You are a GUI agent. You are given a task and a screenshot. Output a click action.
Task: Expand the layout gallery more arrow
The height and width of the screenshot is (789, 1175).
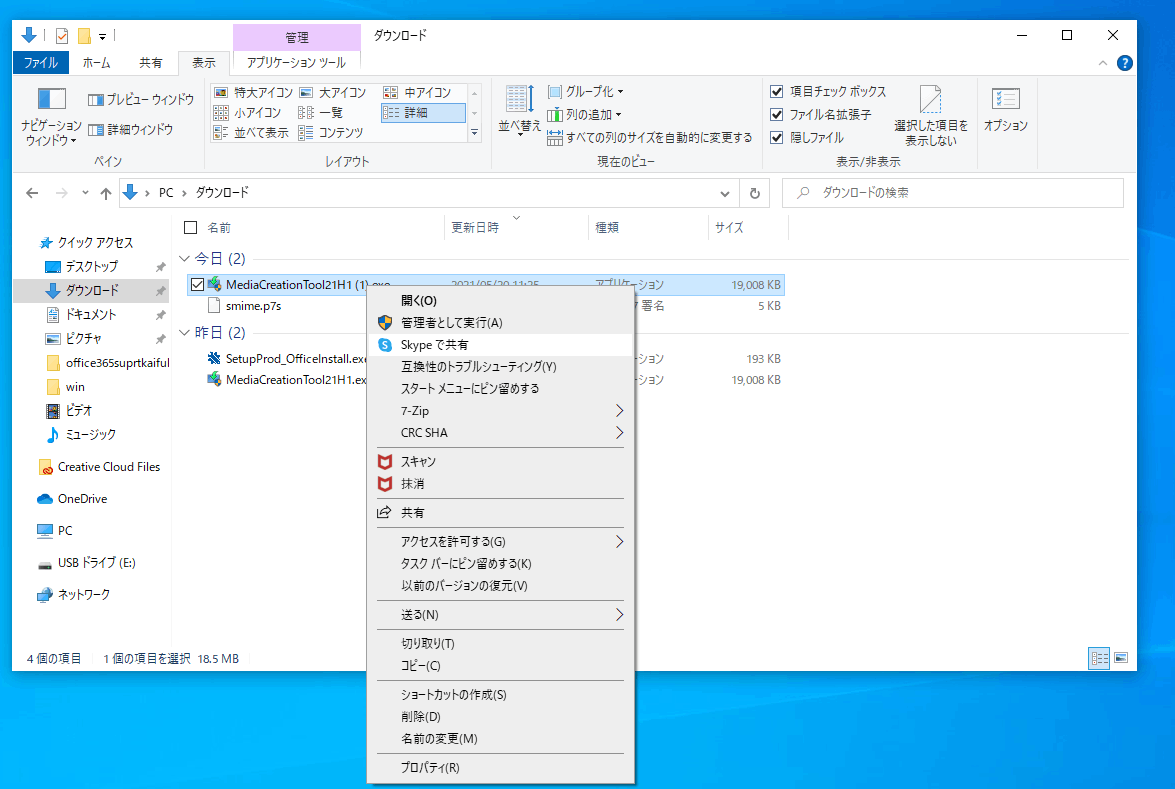pyautogui.click(x=474, y=133)
